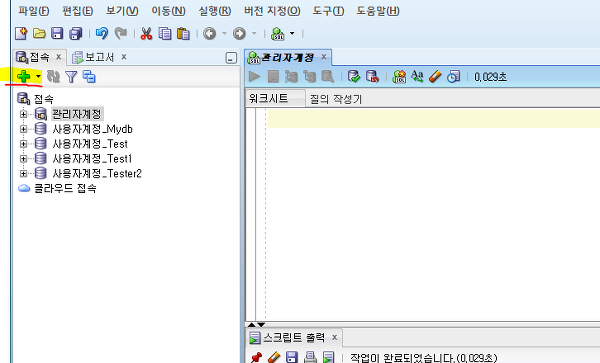Click the Rollback icon
The width and height of the screenshot is (600, 363).
(372, 77)
